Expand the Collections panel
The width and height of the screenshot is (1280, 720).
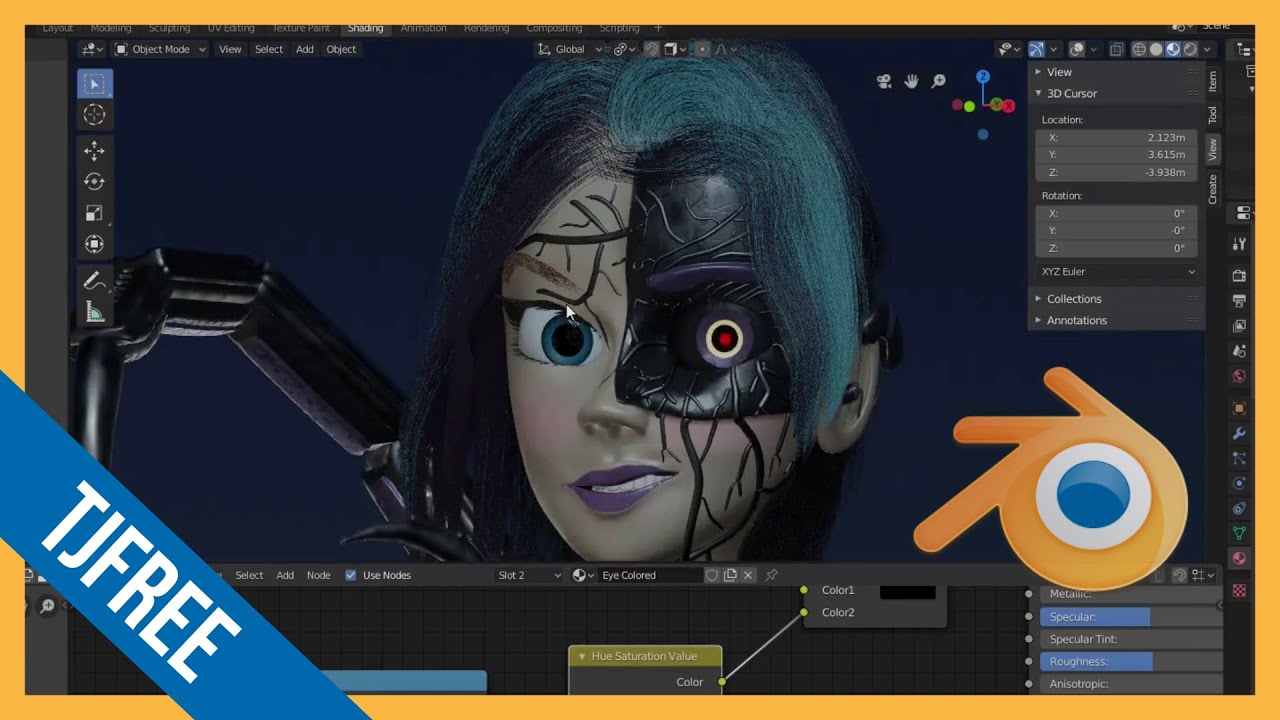click(1073, 298)
